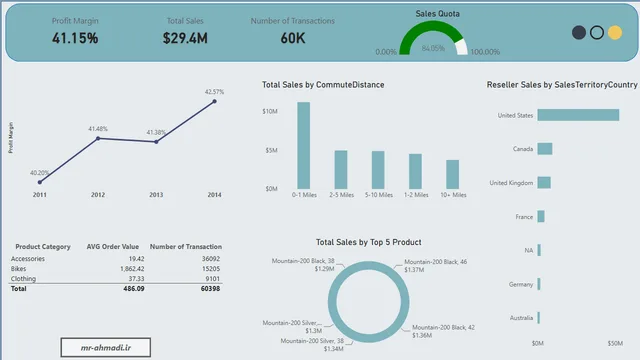Click the yellow theme circle
This screenshot has width=640, height=360.
click(615, 33)
